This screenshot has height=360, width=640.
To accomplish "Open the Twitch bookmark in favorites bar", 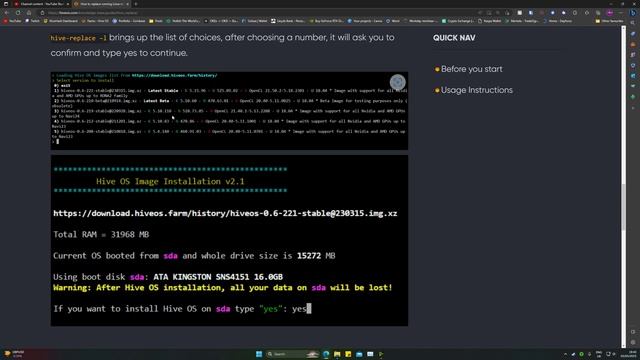I will click(33, 21).
